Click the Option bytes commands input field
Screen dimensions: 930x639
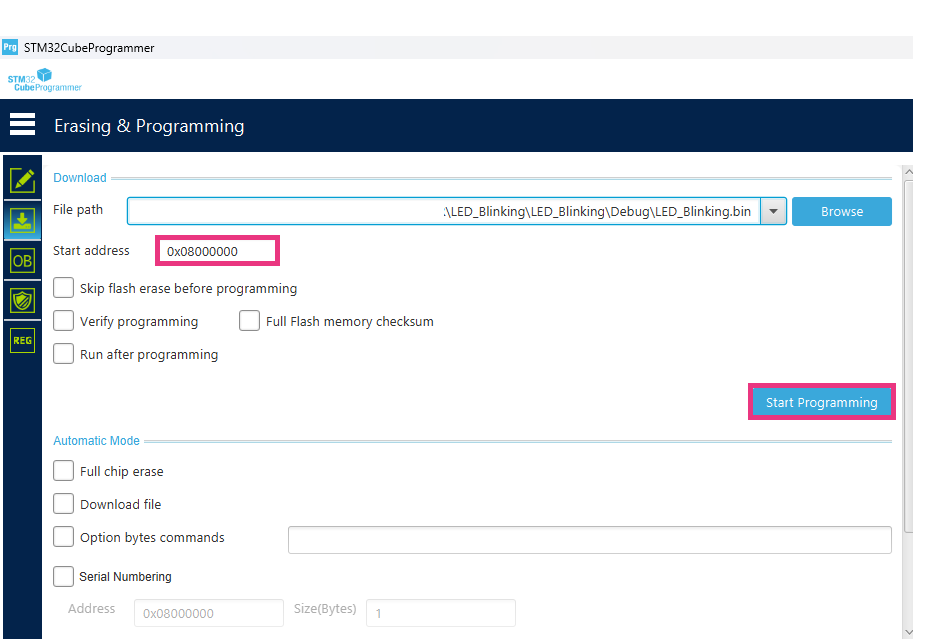[x=589, y=539]
